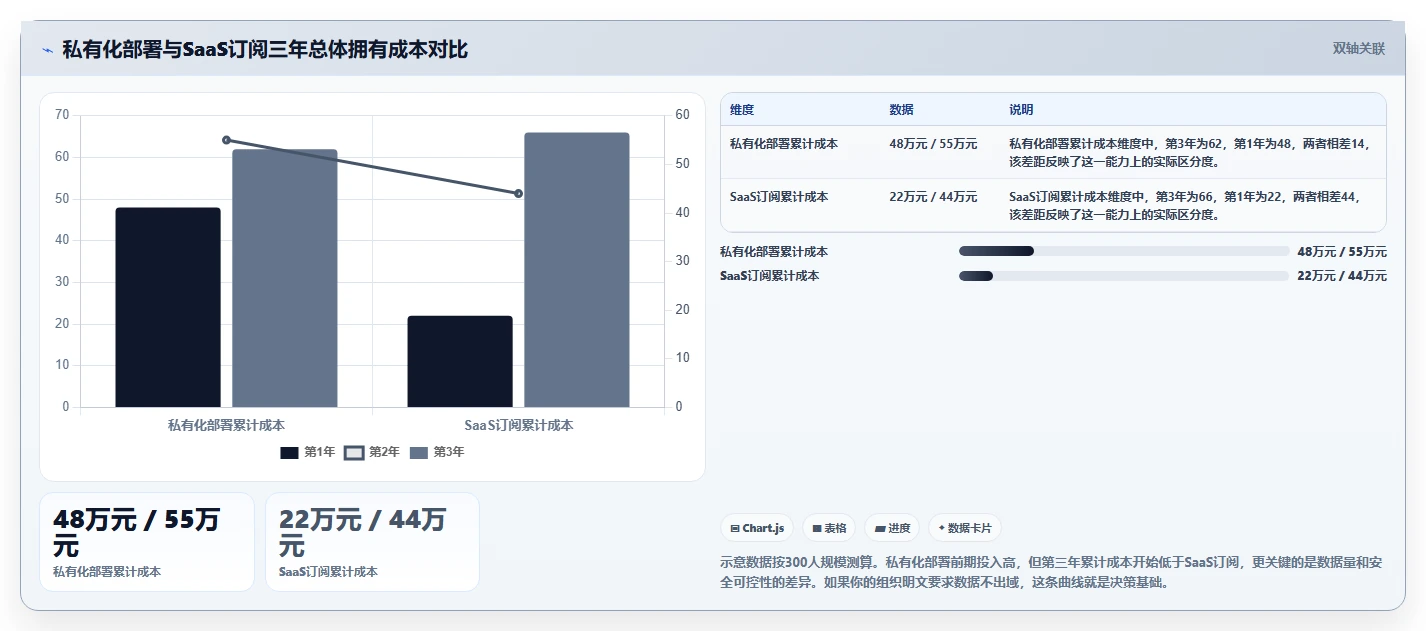Click the 私有化部署累计成本 progress bar
1426x631 pixels.
point(1123,251)
